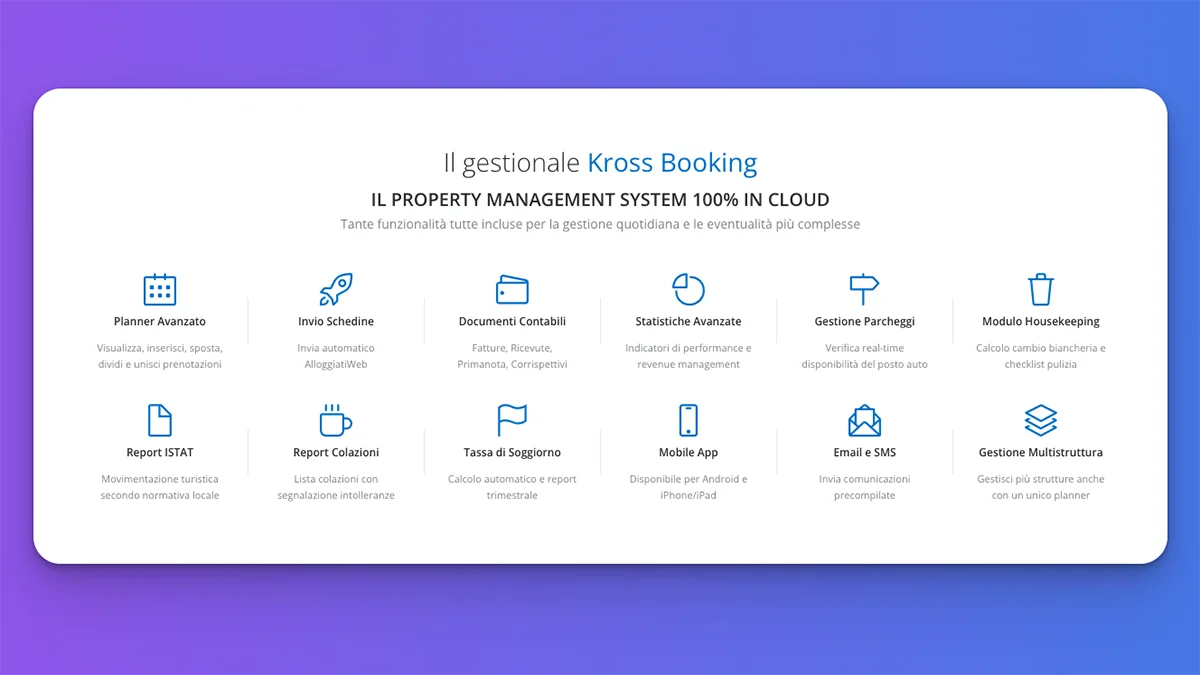
Task: Click description 'Visualizza, inserisci, sposta, dividi e unisci prenotazioni'
Action: click(x=160, y=356)
